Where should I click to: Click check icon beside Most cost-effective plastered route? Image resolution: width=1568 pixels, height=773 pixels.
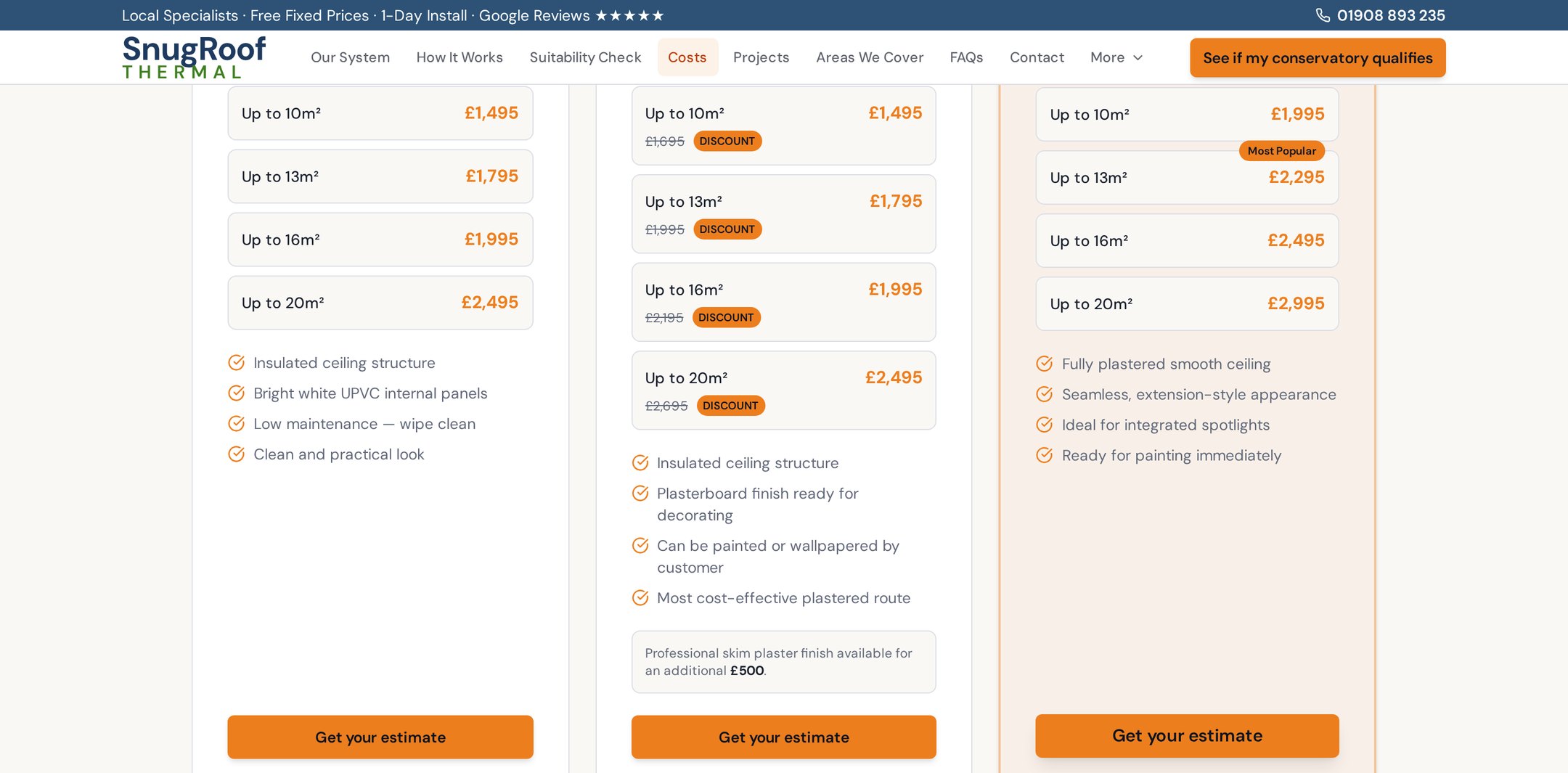click(x=640, y=598)
